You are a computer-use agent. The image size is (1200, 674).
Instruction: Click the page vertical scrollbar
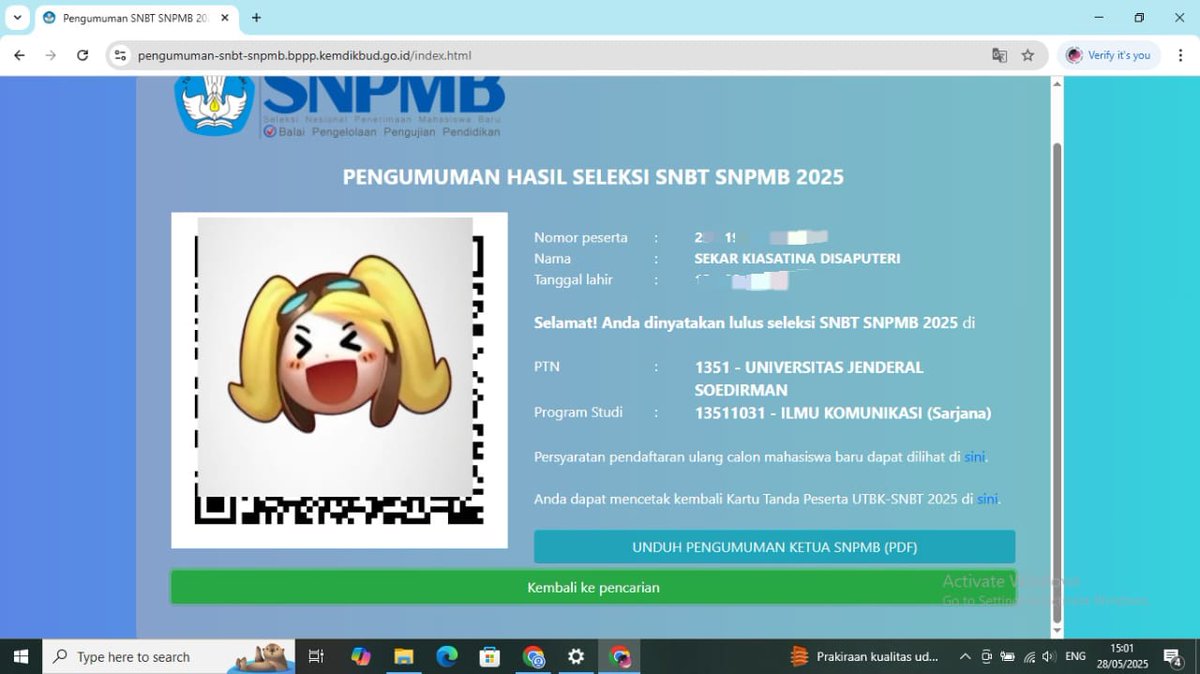1057,384
